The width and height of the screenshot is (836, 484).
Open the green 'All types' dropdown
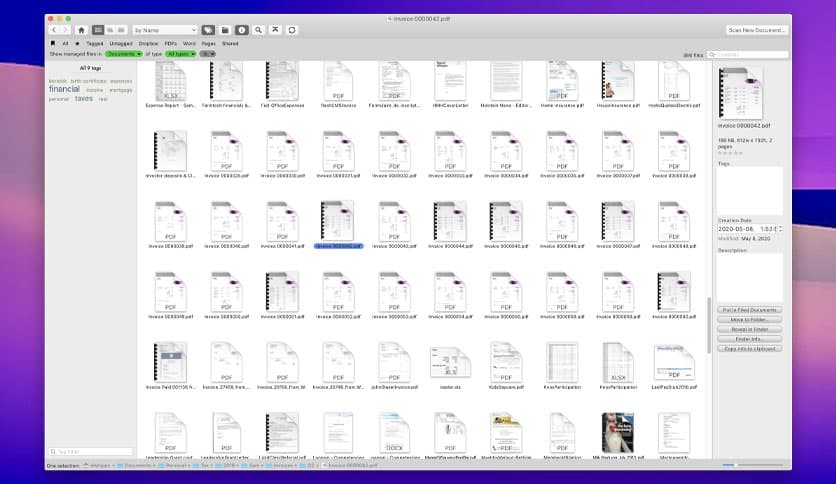181,54
